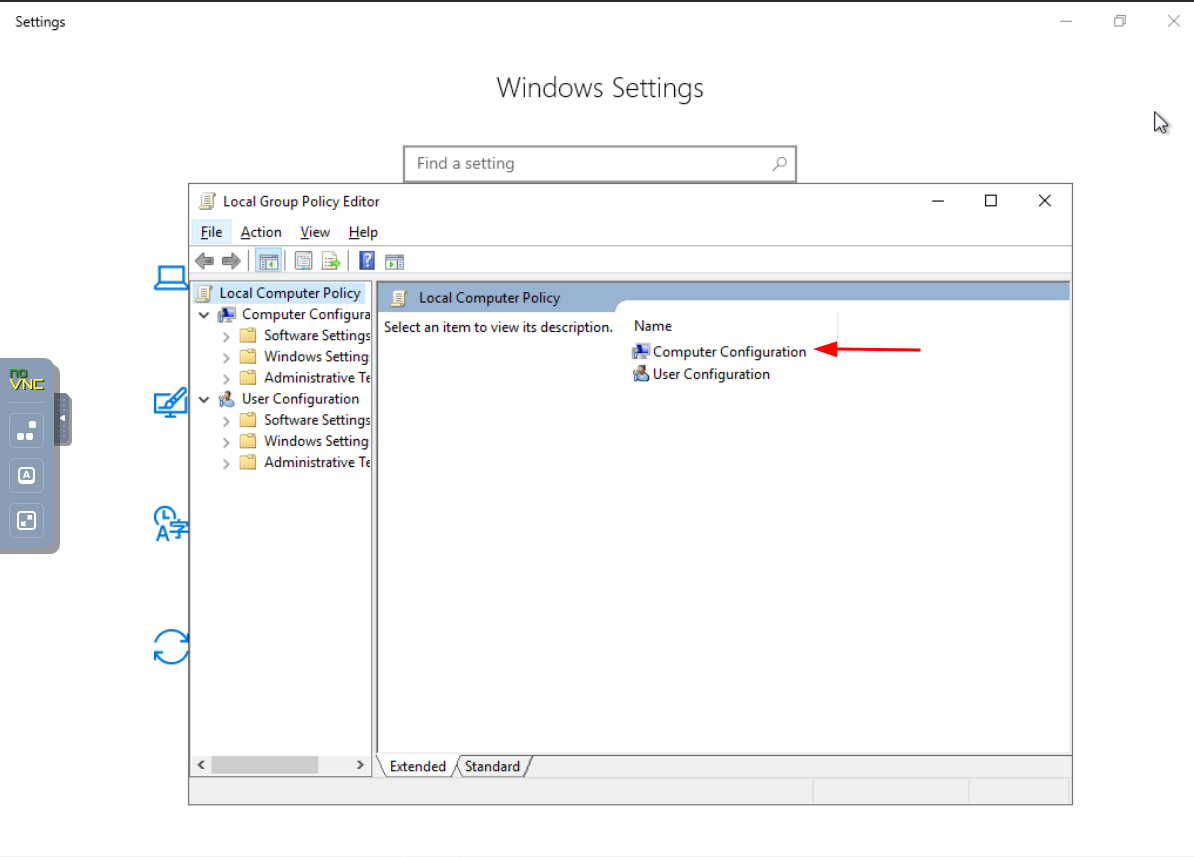The image size is (1194, 857).
Task: Select User Configuration in the Name list
Action: [711, 375]
